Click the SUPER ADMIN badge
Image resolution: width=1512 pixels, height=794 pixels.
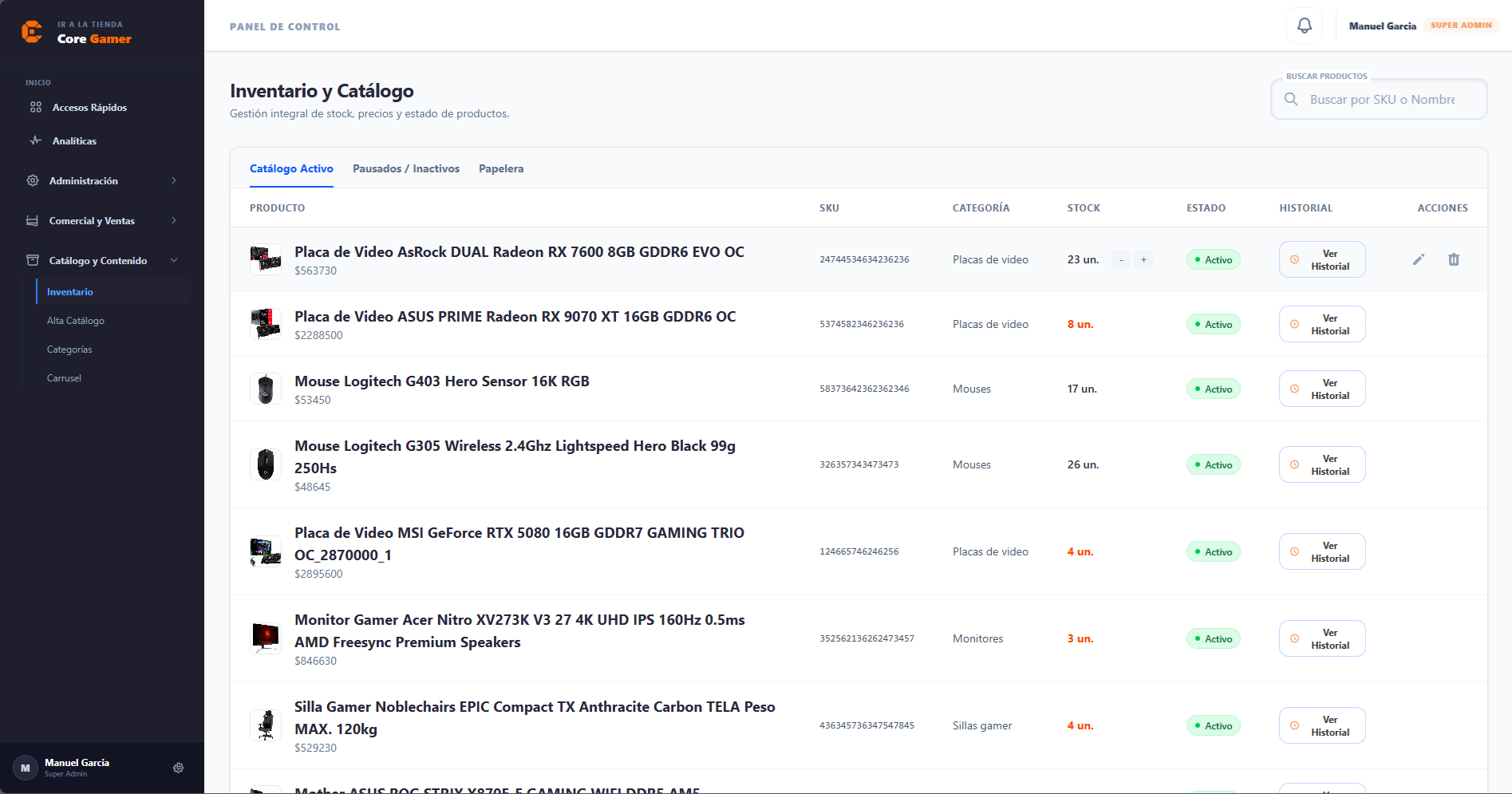pos(1461,25)
